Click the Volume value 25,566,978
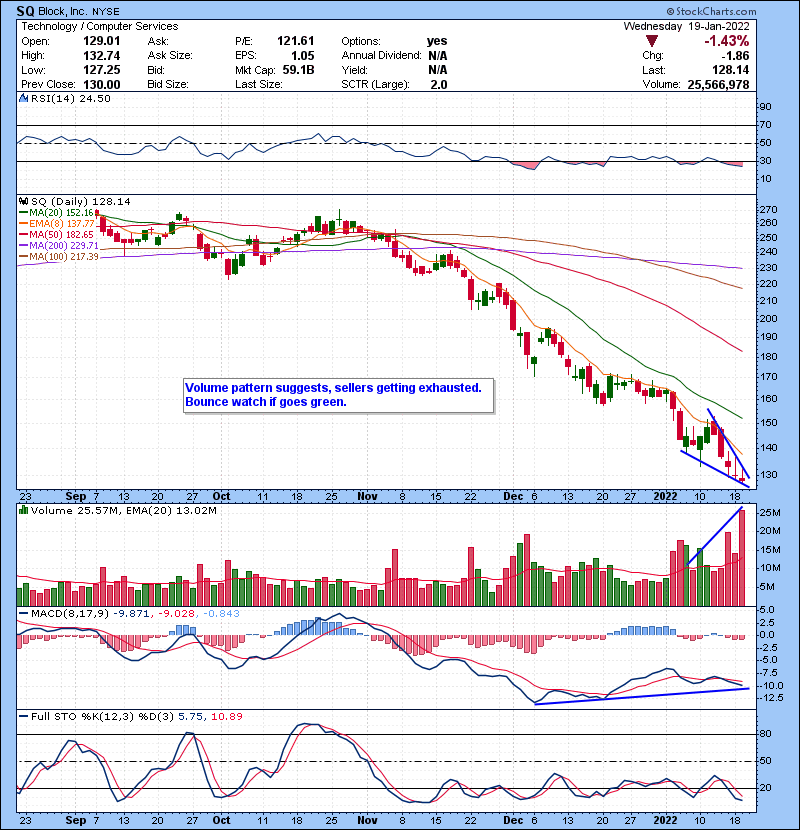The height and width of the screenshot is (830, 800). pyautogui.click(x=718, y=85)
